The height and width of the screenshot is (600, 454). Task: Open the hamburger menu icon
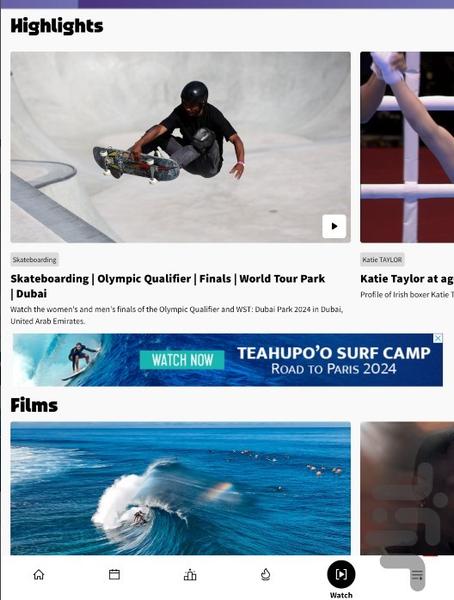(417, 575)
